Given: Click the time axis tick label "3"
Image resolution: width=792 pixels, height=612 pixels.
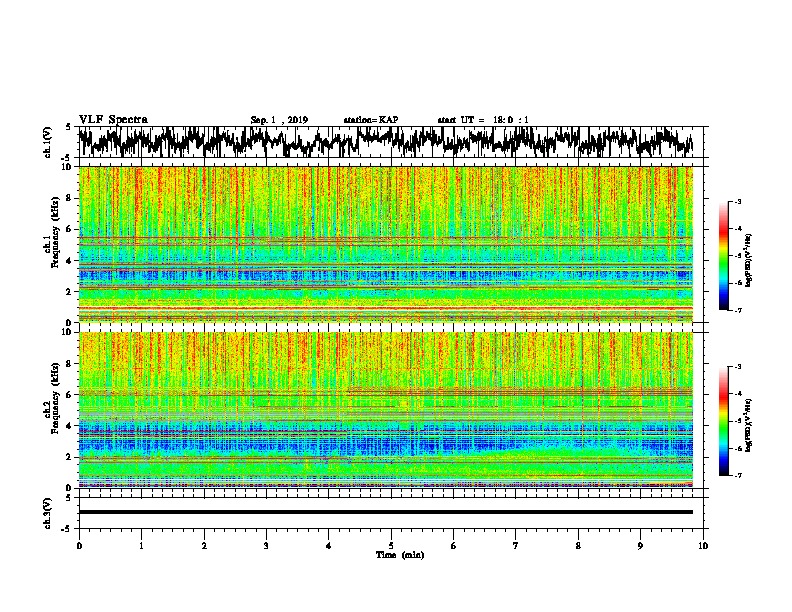Looking at the screenshot, I should tap(266, 546).
